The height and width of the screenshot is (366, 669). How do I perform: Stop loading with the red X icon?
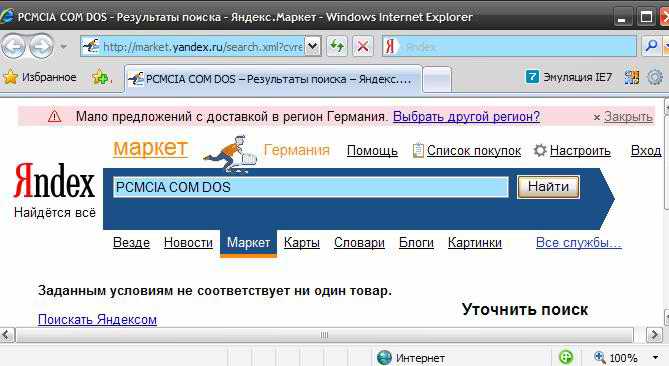[x=363, y=46]
